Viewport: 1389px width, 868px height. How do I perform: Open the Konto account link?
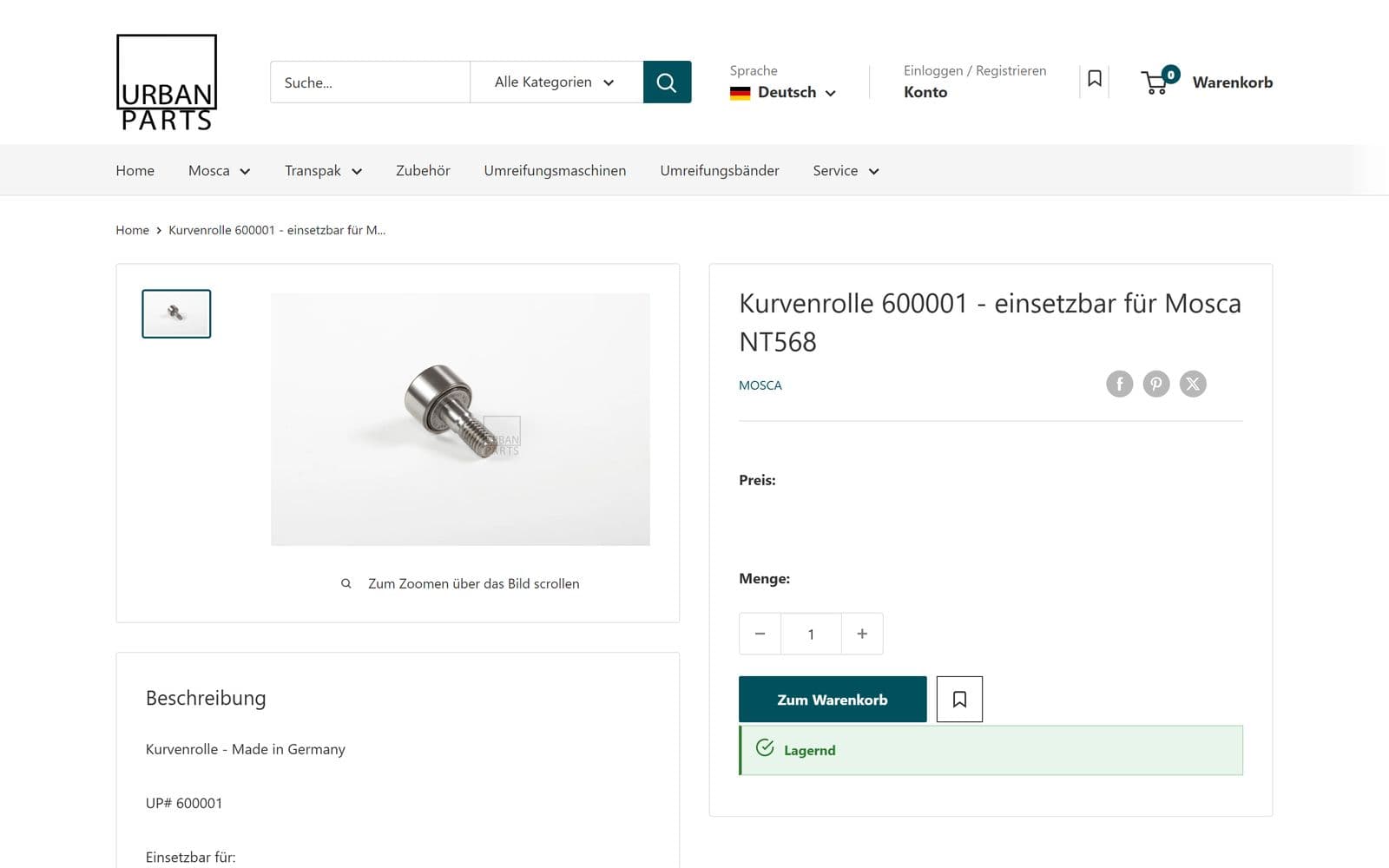925,92
